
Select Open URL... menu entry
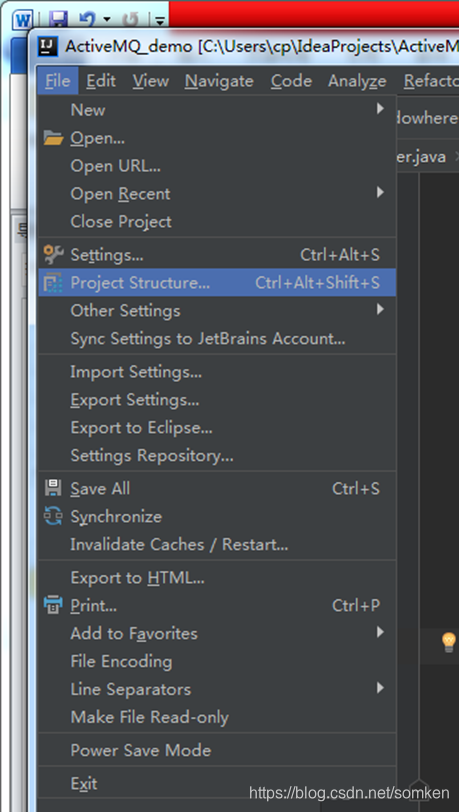tap(217, 166)
